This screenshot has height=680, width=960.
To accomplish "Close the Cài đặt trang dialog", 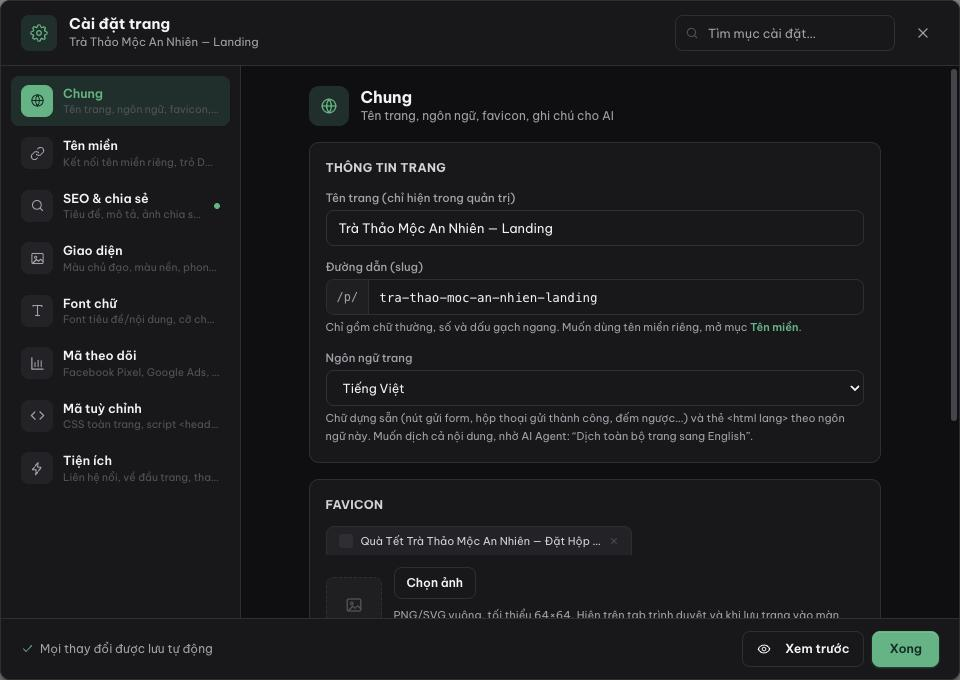I will tap(923, 33).
